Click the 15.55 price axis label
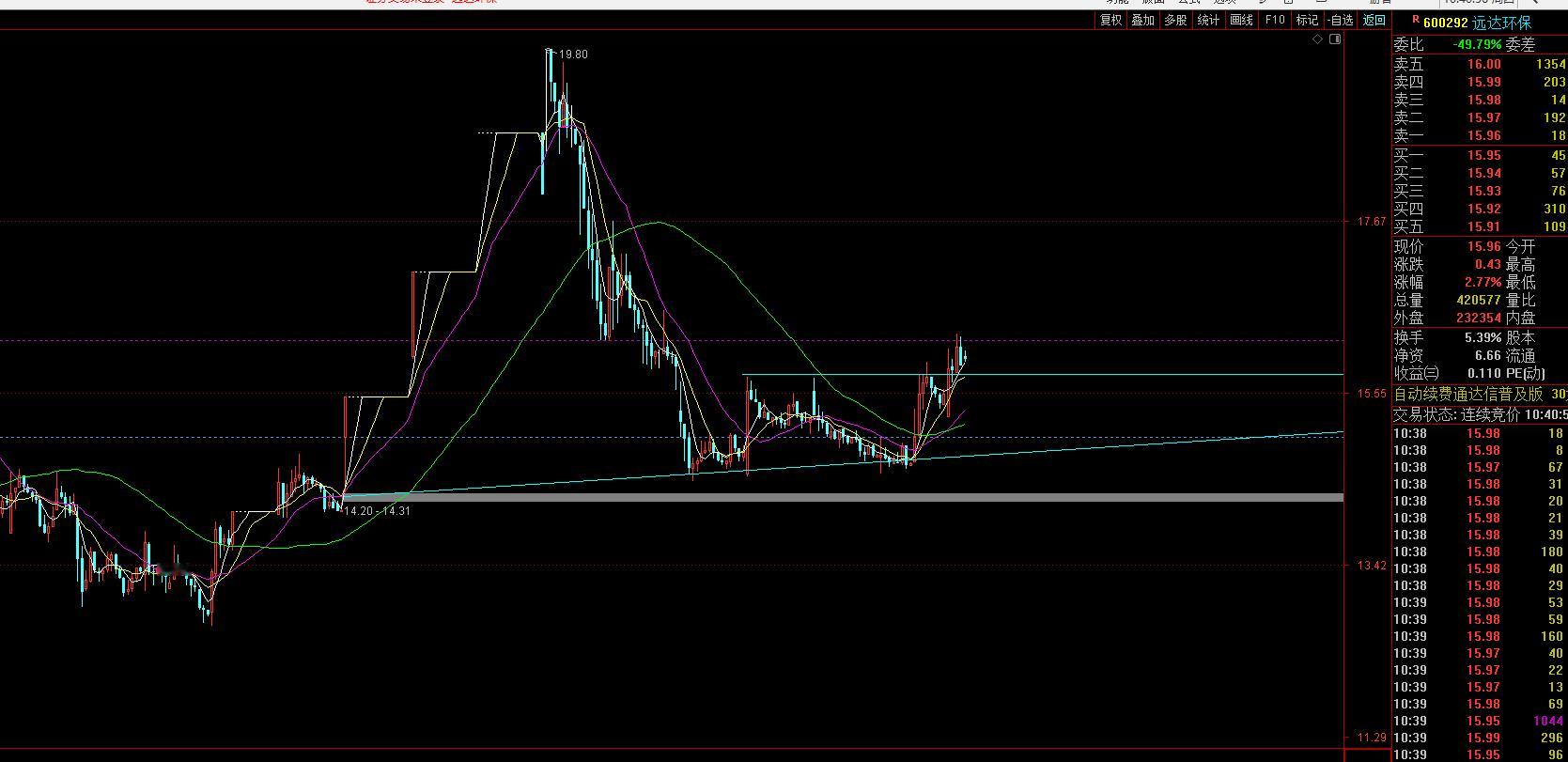This screenshot has height=762, width=1568. click(x=1372, y=394)
